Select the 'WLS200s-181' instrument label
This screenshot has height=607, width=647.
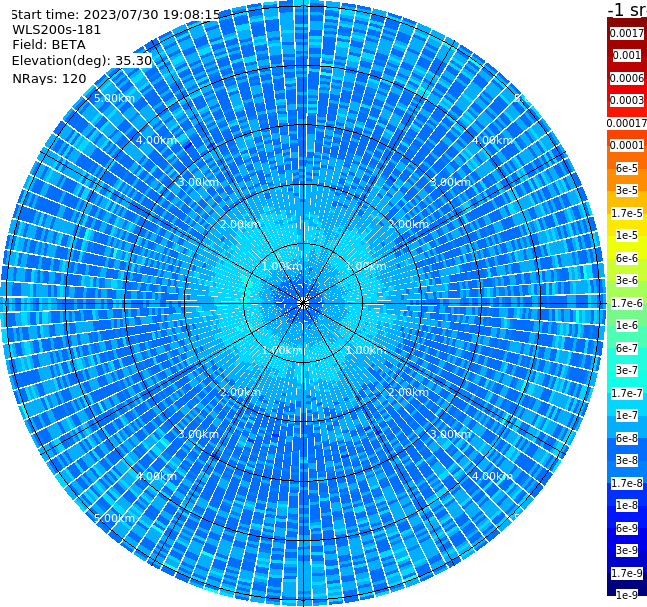point(57,30)
